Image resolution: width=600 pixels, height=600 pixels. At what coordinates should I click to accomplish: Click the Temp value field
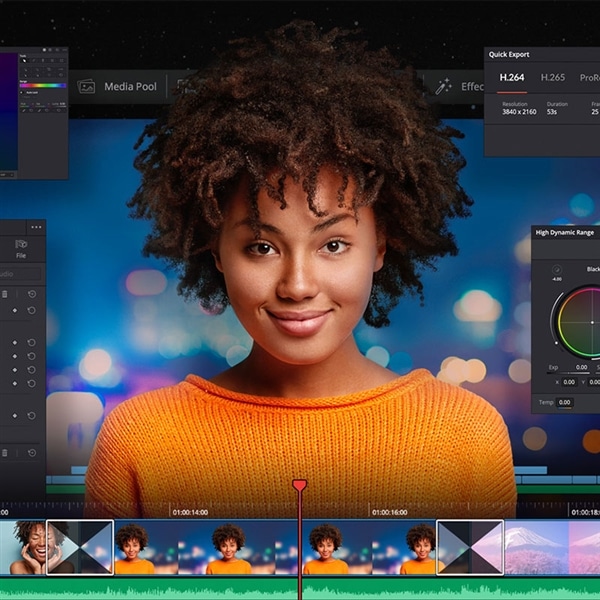[565, 402]
